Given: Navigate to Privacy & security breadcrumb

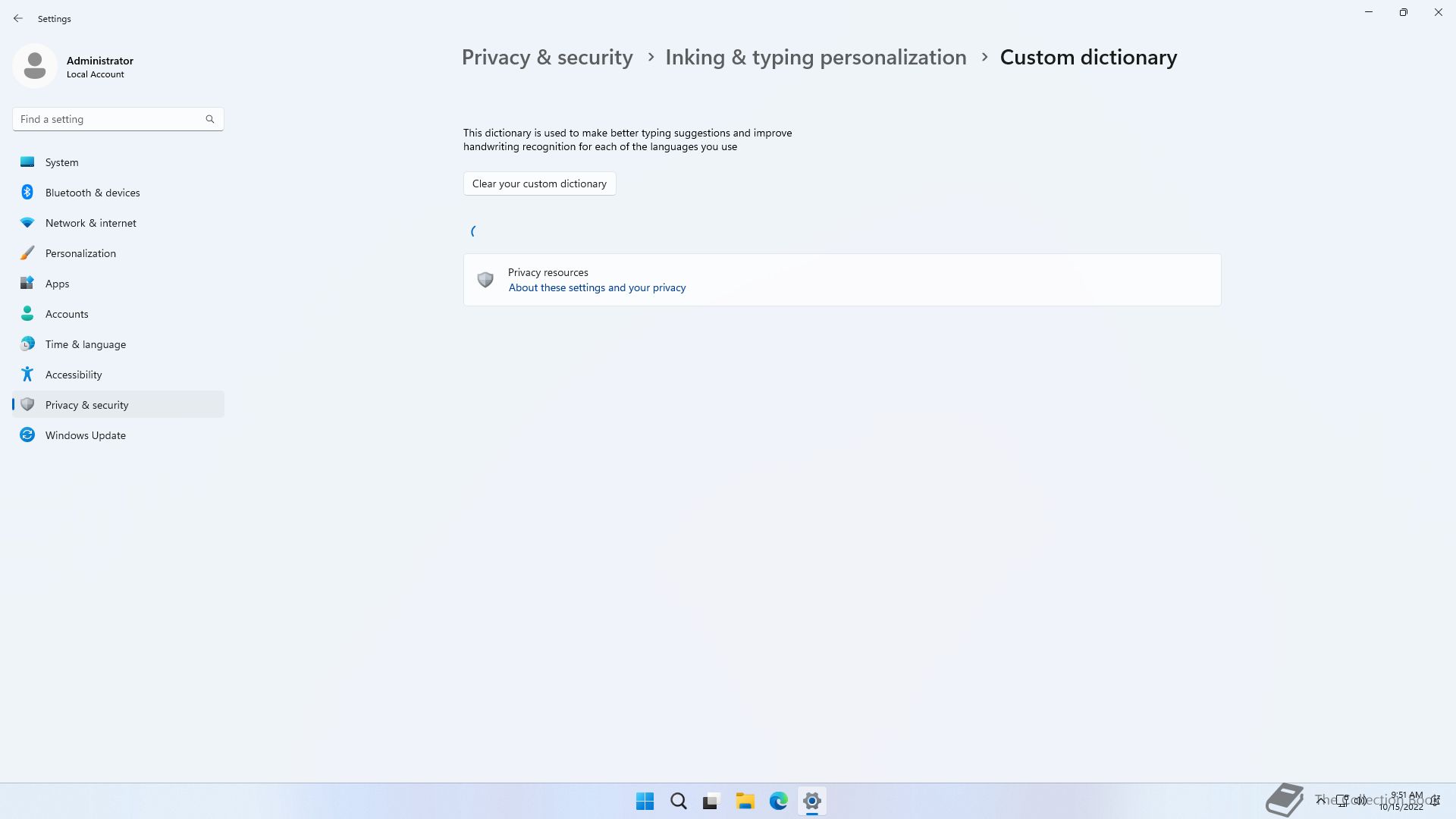Looking at the screenshot, I should [547, 58].
